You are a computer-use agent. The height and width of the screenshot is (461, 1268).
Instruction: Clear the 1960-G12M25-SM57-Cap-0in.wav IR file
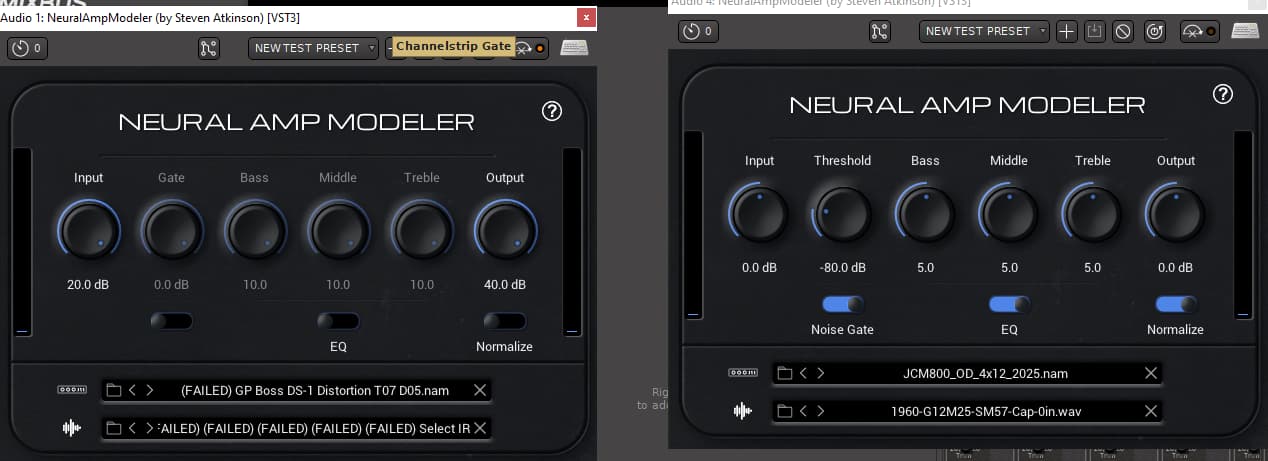click(x=1151, y=411)
